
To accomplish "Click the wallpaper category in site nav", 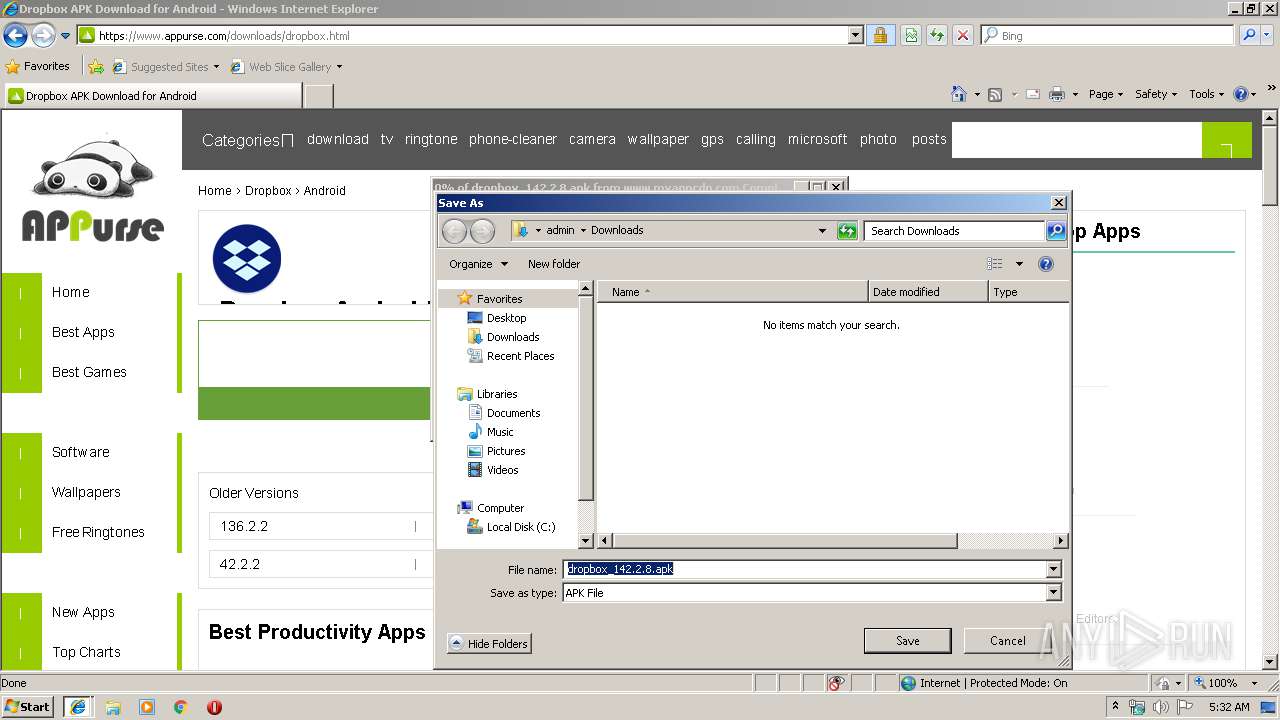I will coord(658,139).
